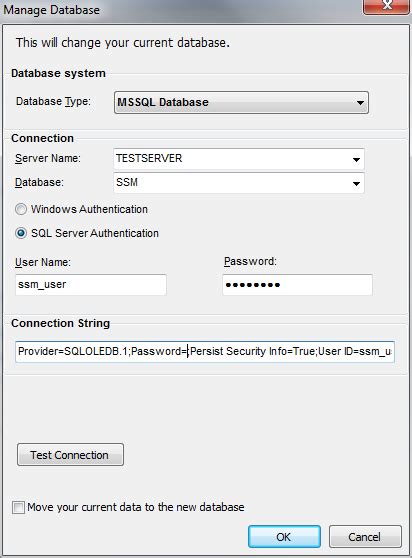Click the SSM text in Database field
This screenshot has height=558, width=412.
point(127,182)
